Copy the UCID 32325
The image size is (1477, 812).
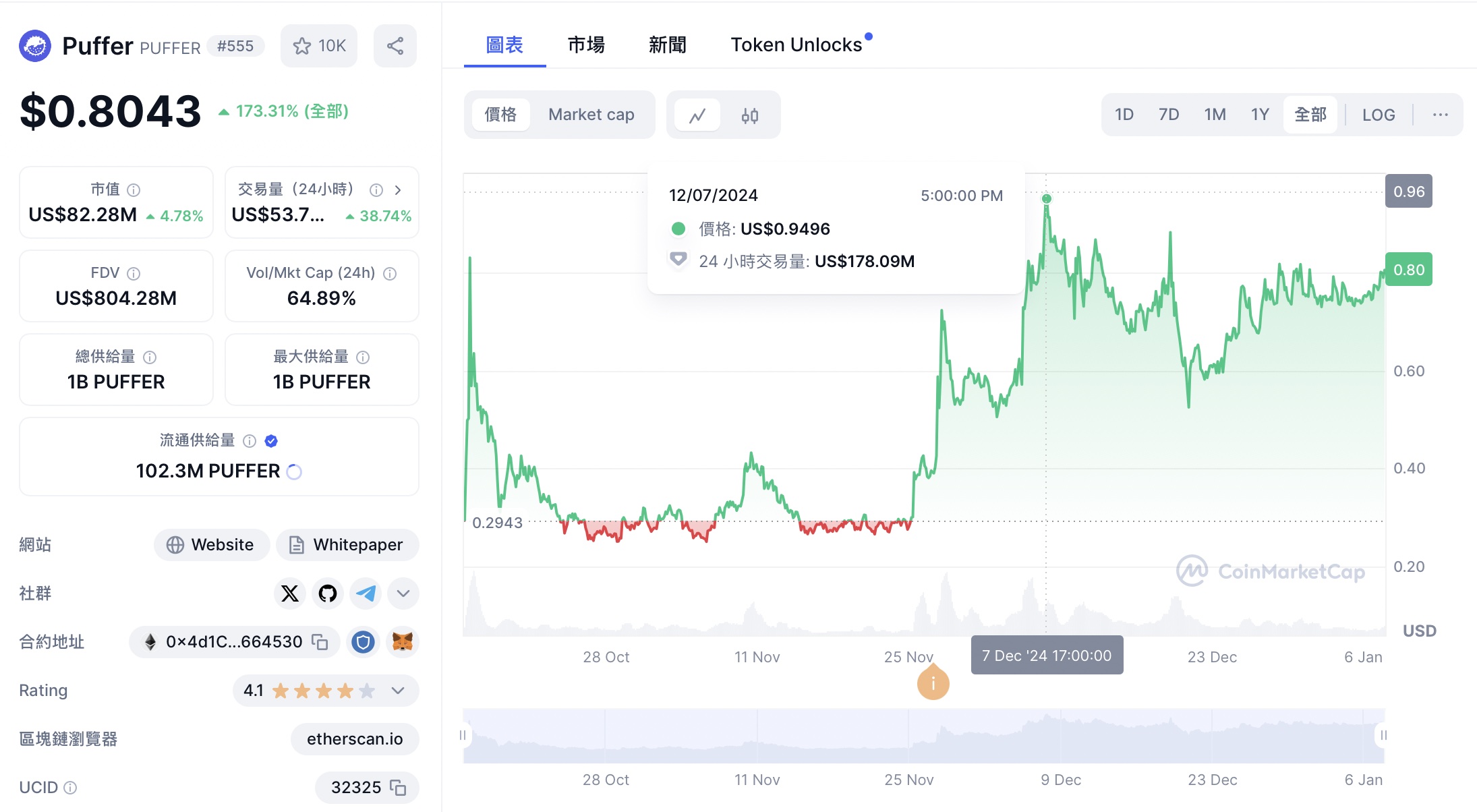[398, 788]
